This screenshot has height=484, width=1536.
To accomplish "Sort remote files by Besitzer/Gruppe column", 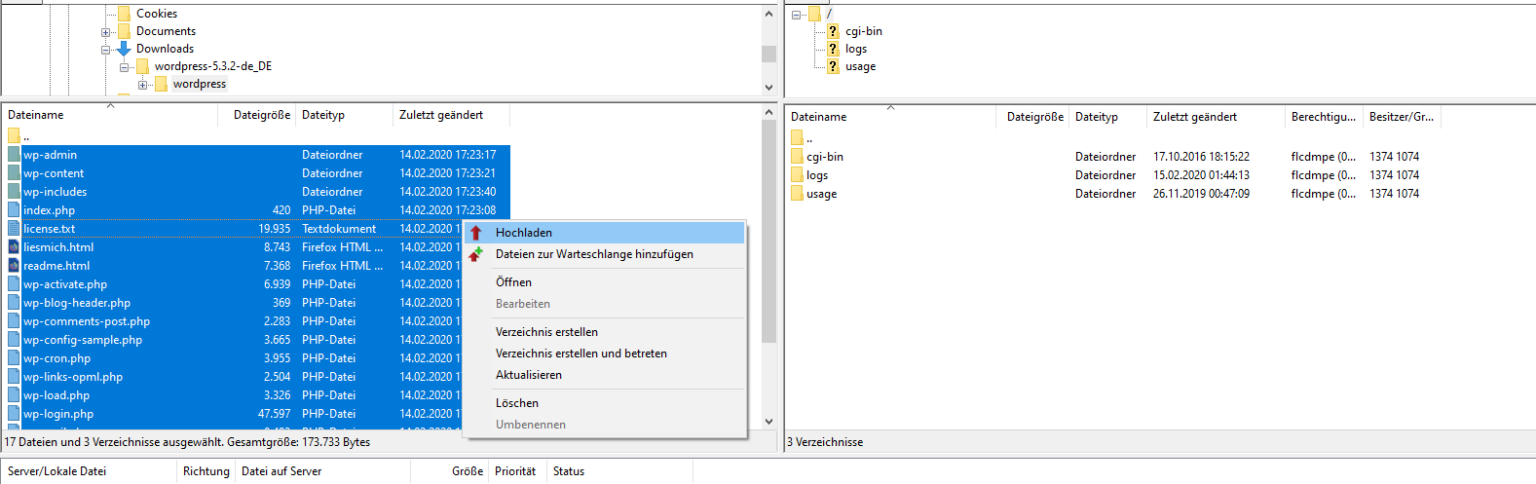I will pos(1402,117).
